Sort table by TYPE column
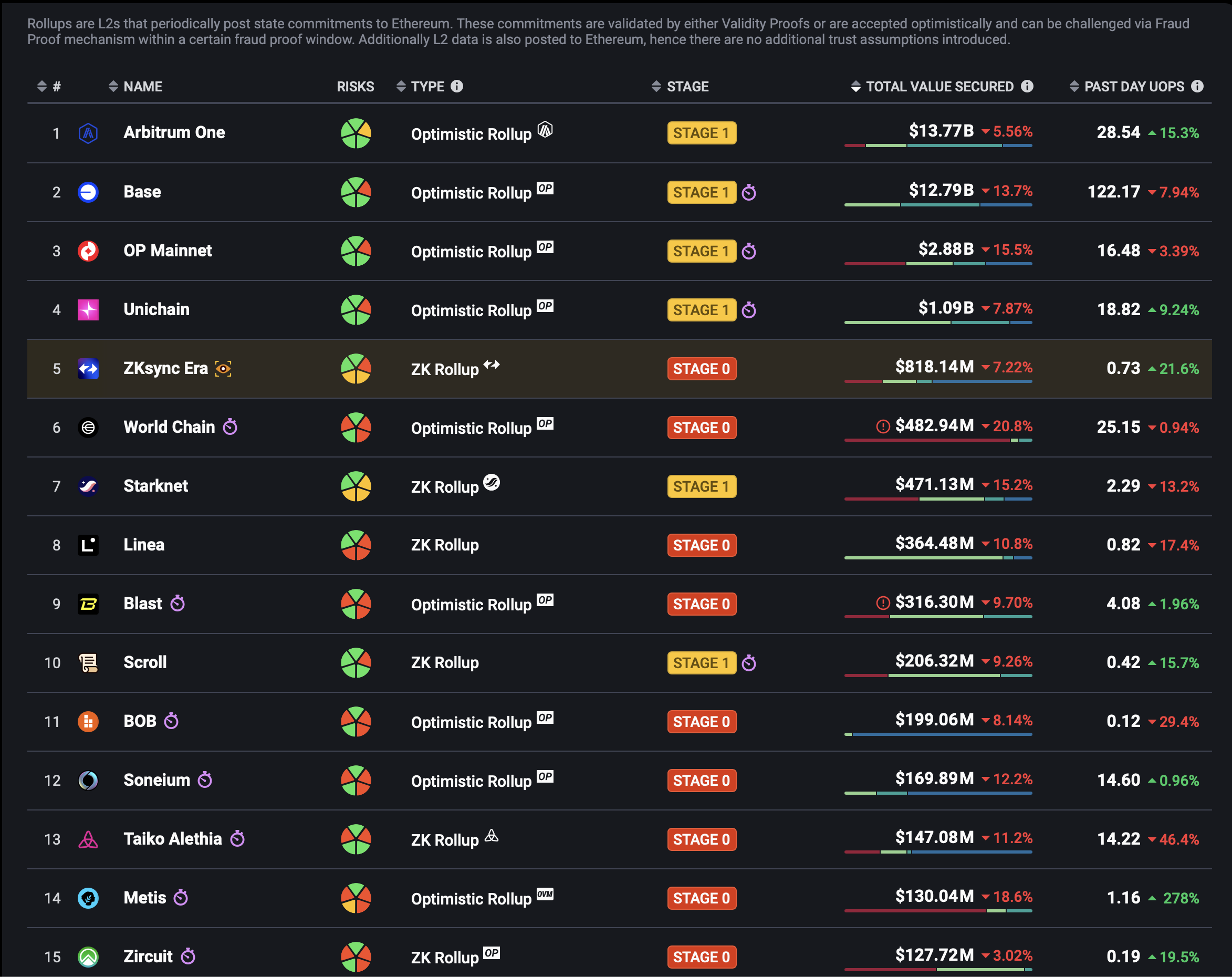 coord(420,86)
